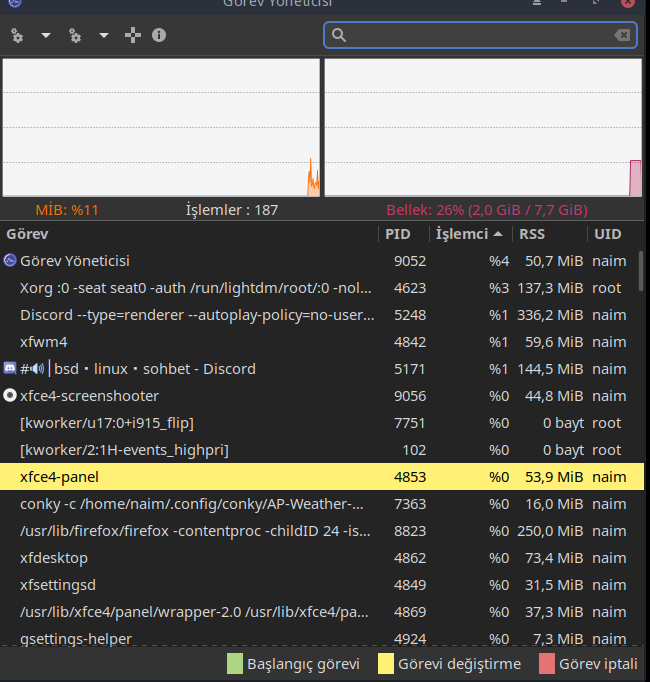Click the crosshair window-identify icon
This screenshot has width=650, height=682.
tap(133, 36)
